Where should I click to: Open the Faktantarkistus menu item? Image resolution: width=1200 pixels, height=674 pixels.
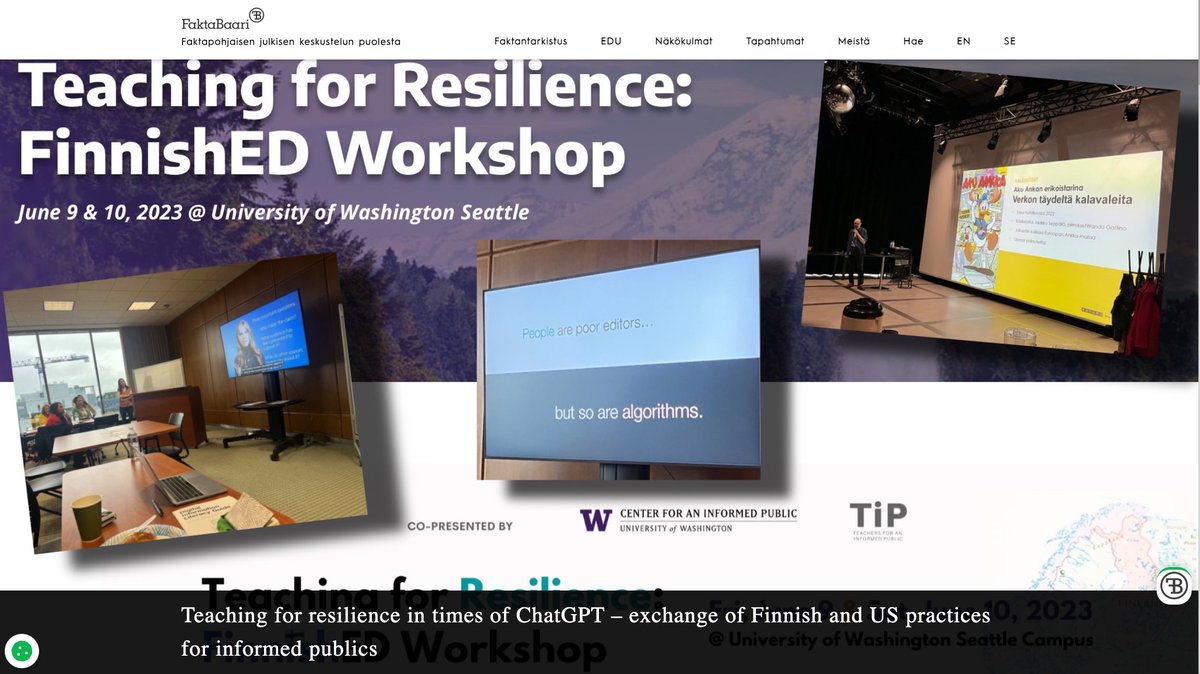pyautogui.click(x=530, y=41)
